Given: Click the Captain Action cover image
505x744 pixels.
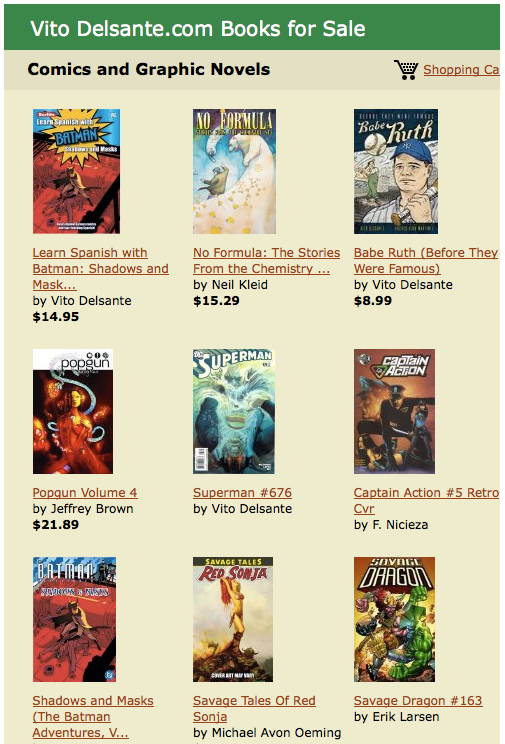Looking at the screenshot, I should pos(394,411).
